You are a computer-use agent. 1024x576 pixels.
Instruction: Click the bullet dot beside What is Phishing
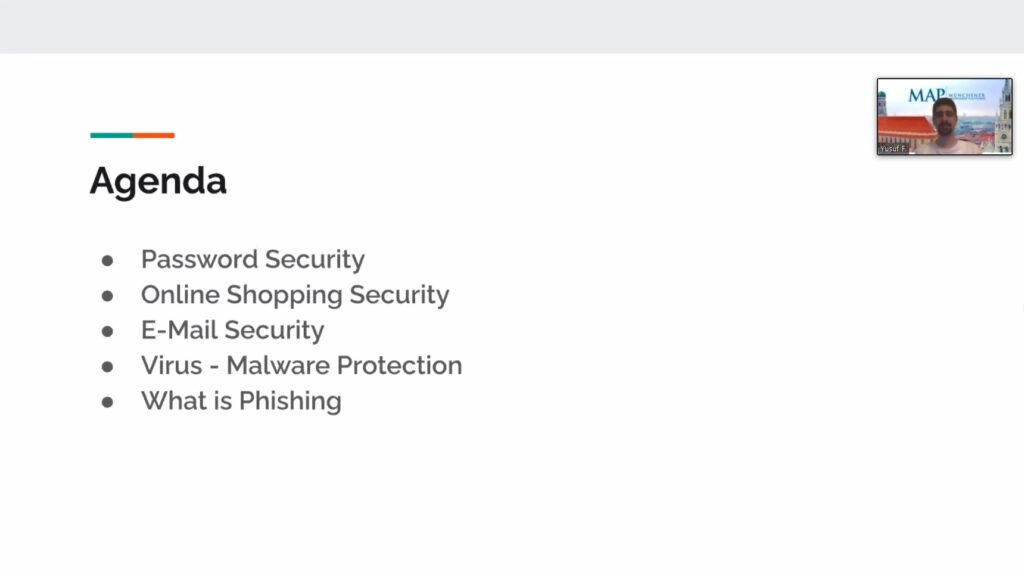tap(108, 402)
